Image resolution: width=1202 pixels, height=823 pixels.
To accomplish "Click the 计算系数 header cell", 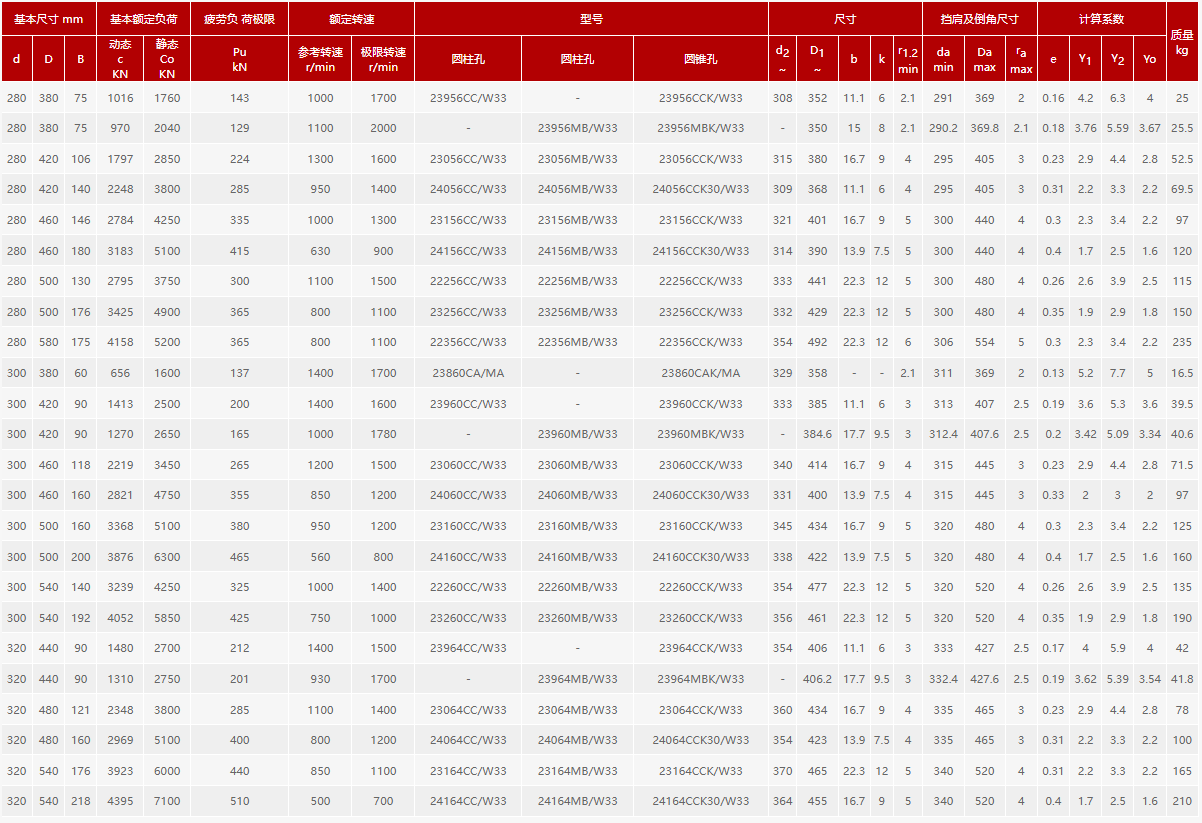I will coord(1101,19).
